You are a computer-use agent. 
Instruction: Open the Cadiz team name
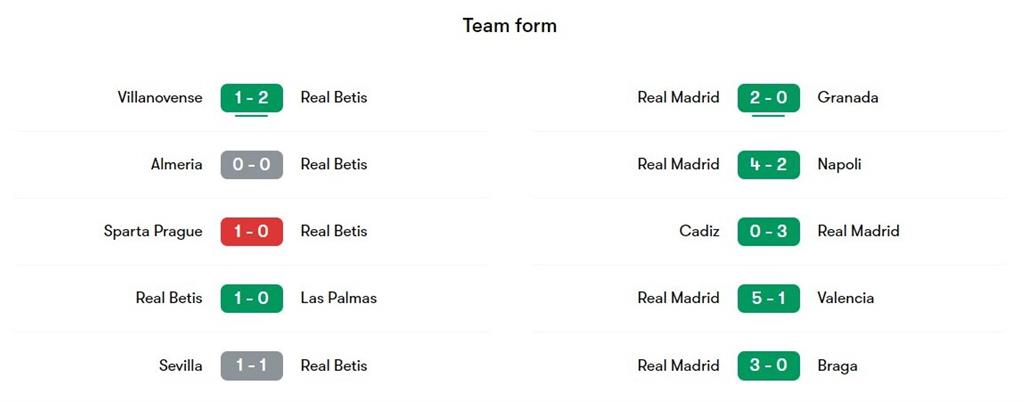(x=699, y=231)
